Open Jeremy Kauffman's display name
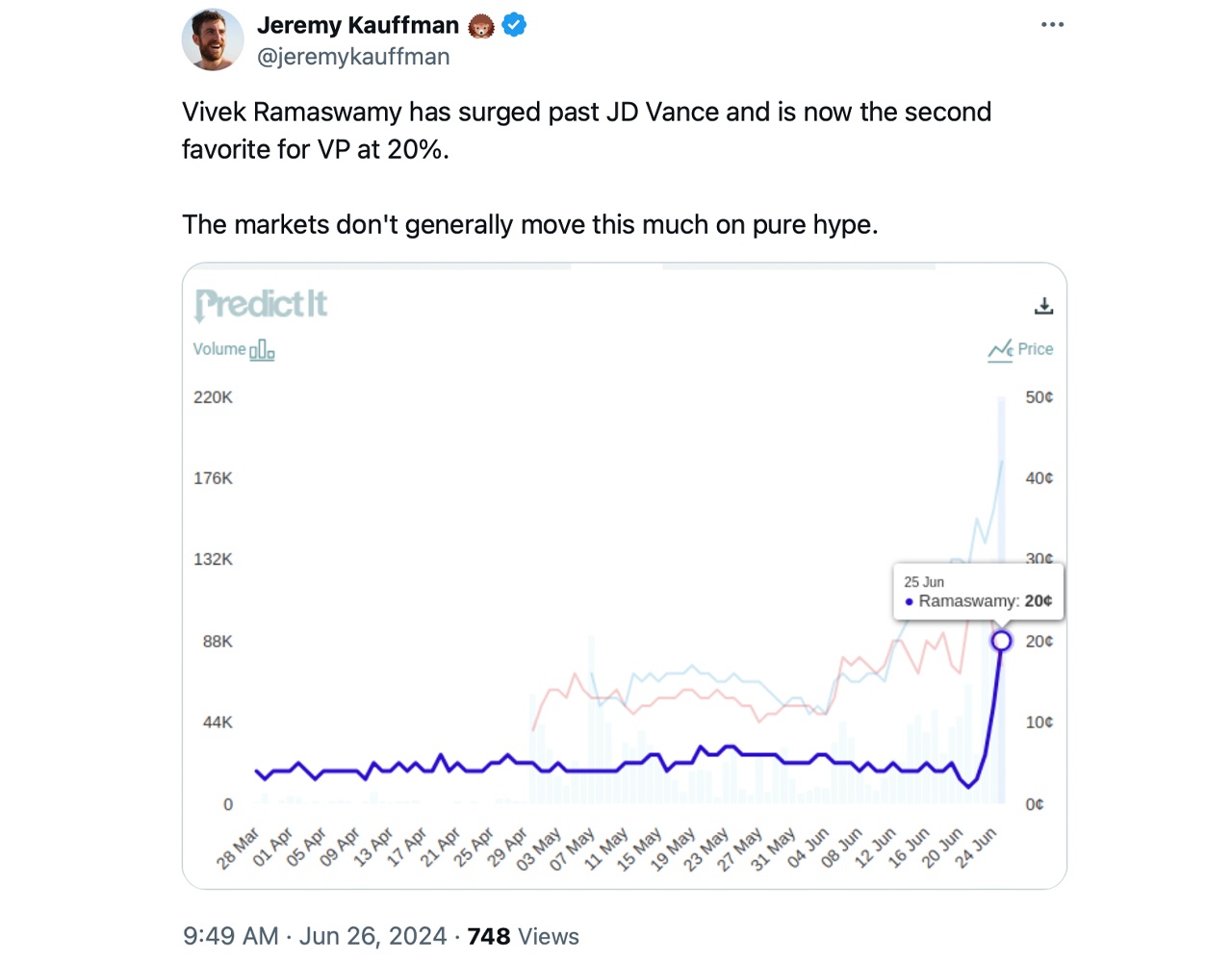1232x962 pixels. pyautogui.click(x=357, y=25)
